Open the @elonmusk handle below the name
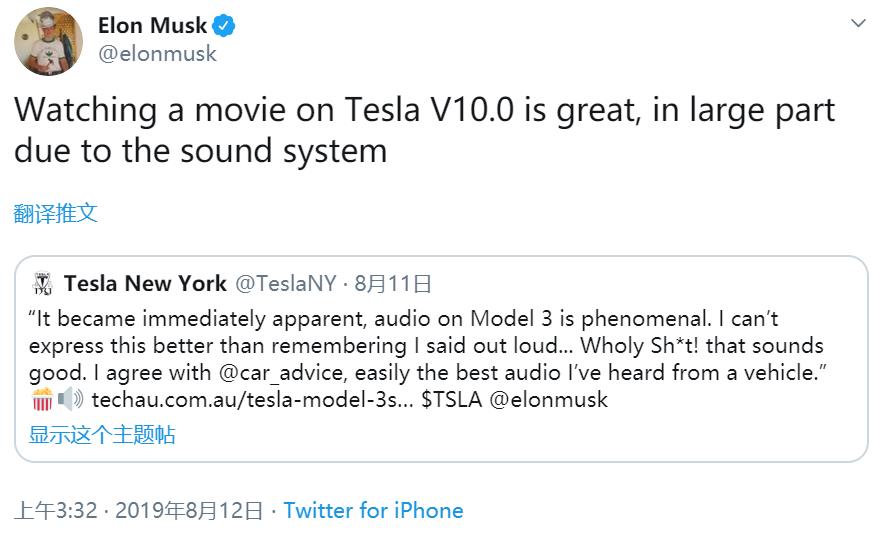 click(x=157, y=54)
